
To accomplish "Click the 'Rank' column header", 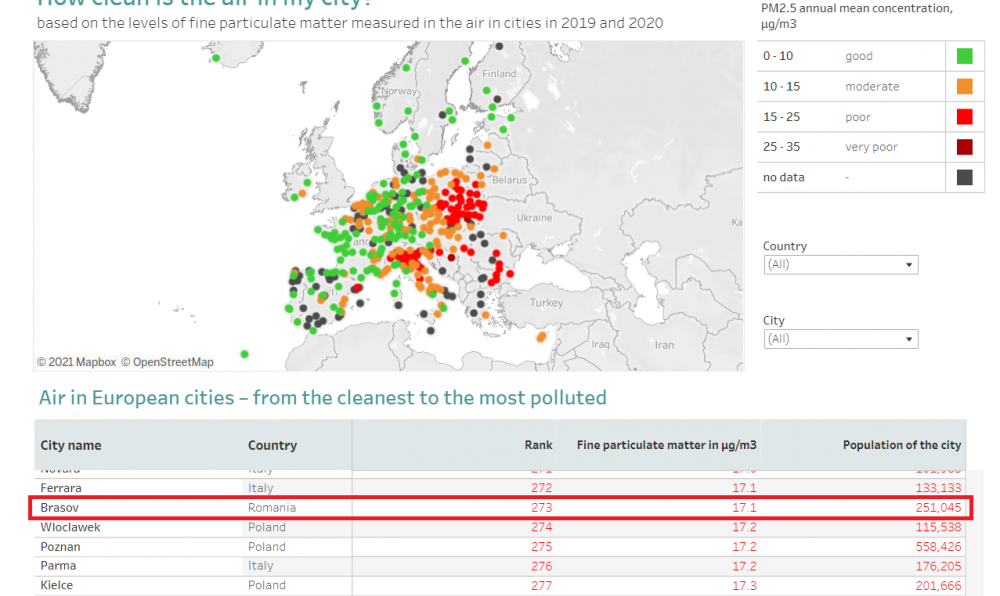I will click(x=539, y=445).
